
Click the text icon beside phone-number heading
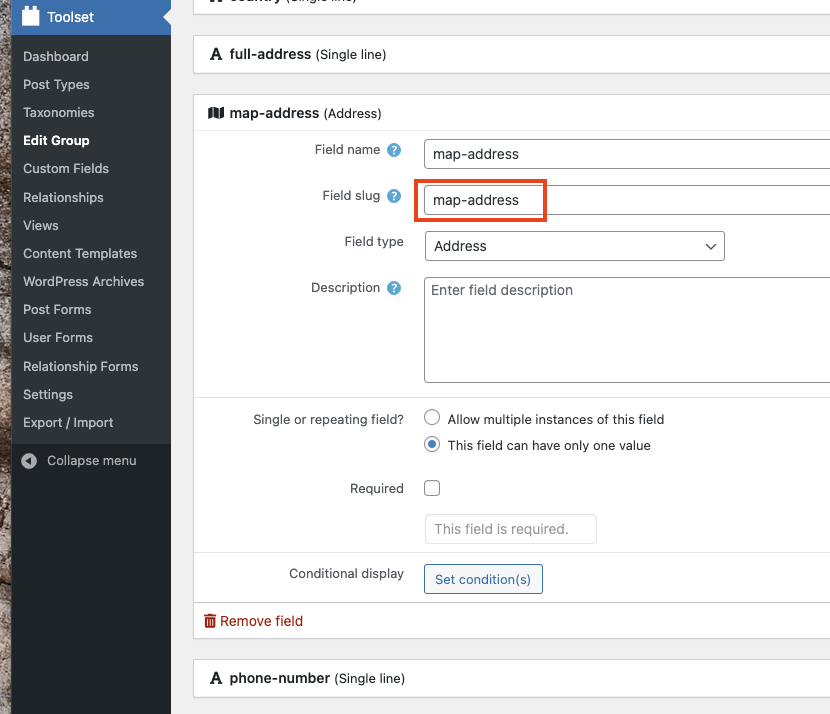pos(216,678)
